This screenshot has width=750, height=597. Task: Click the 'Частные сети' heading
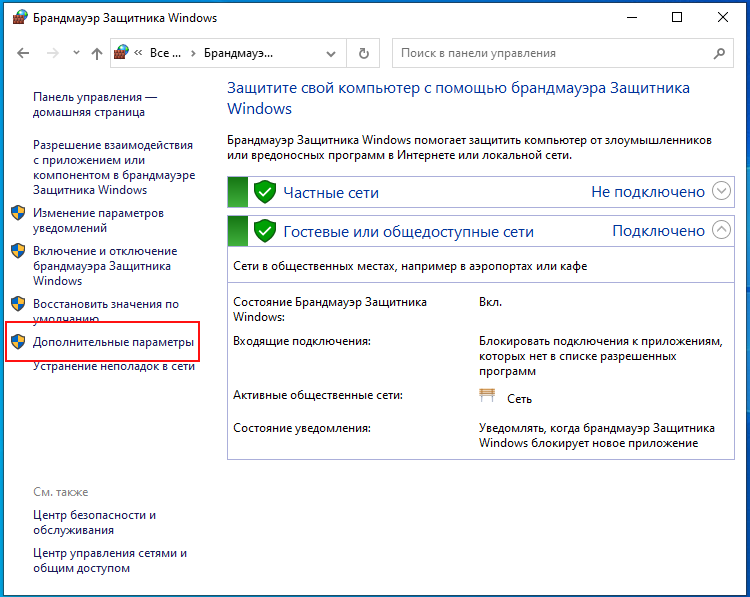click(x=331, y=192)
